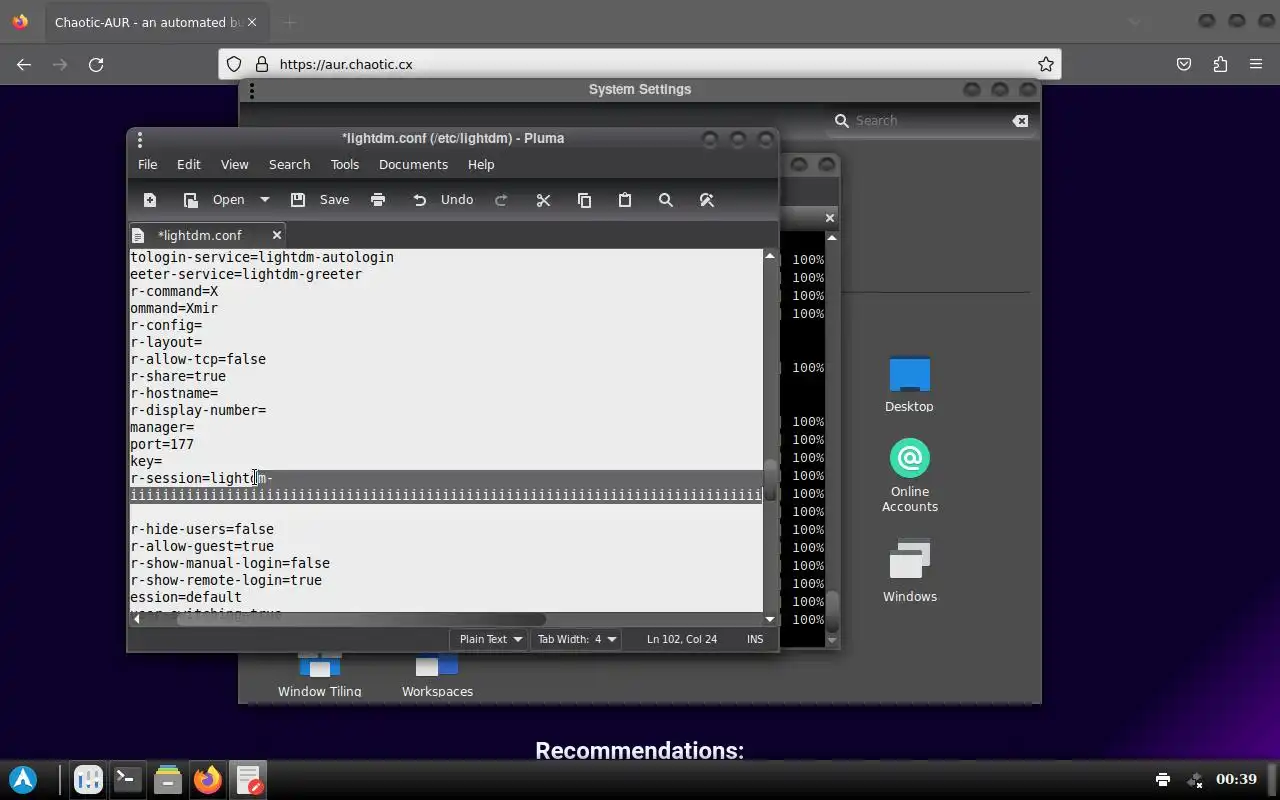
Task: Open the Desktop settings item
Action: click(909, 385)
